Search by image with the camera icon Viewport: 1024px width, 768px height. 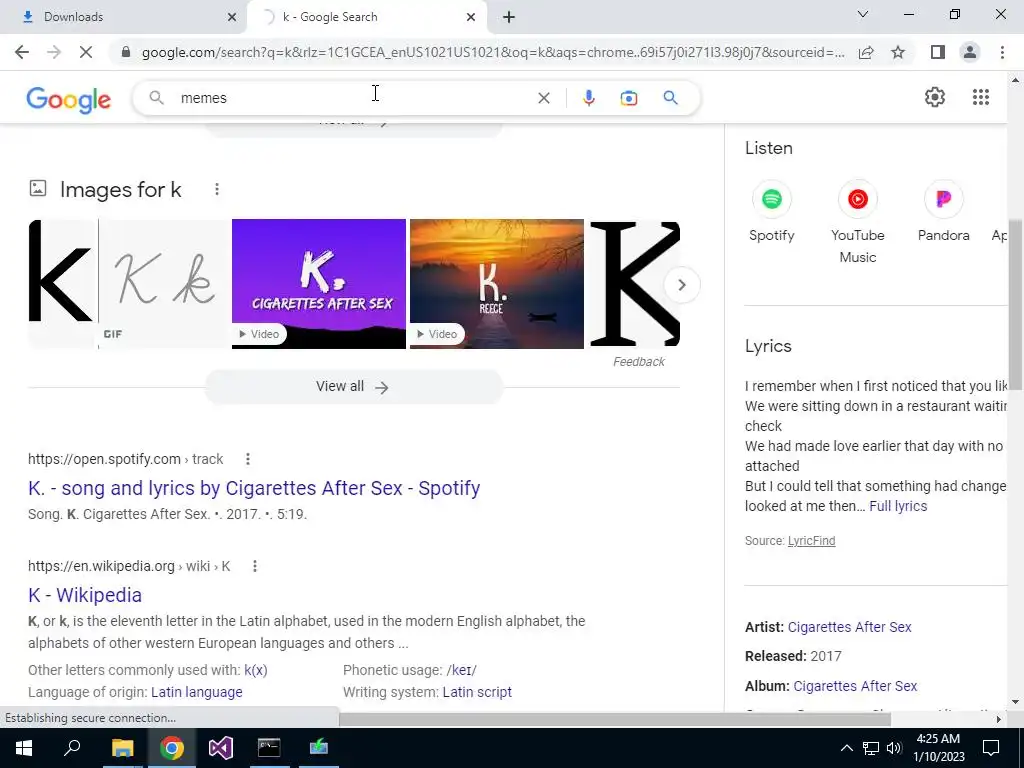coord(628,98)
